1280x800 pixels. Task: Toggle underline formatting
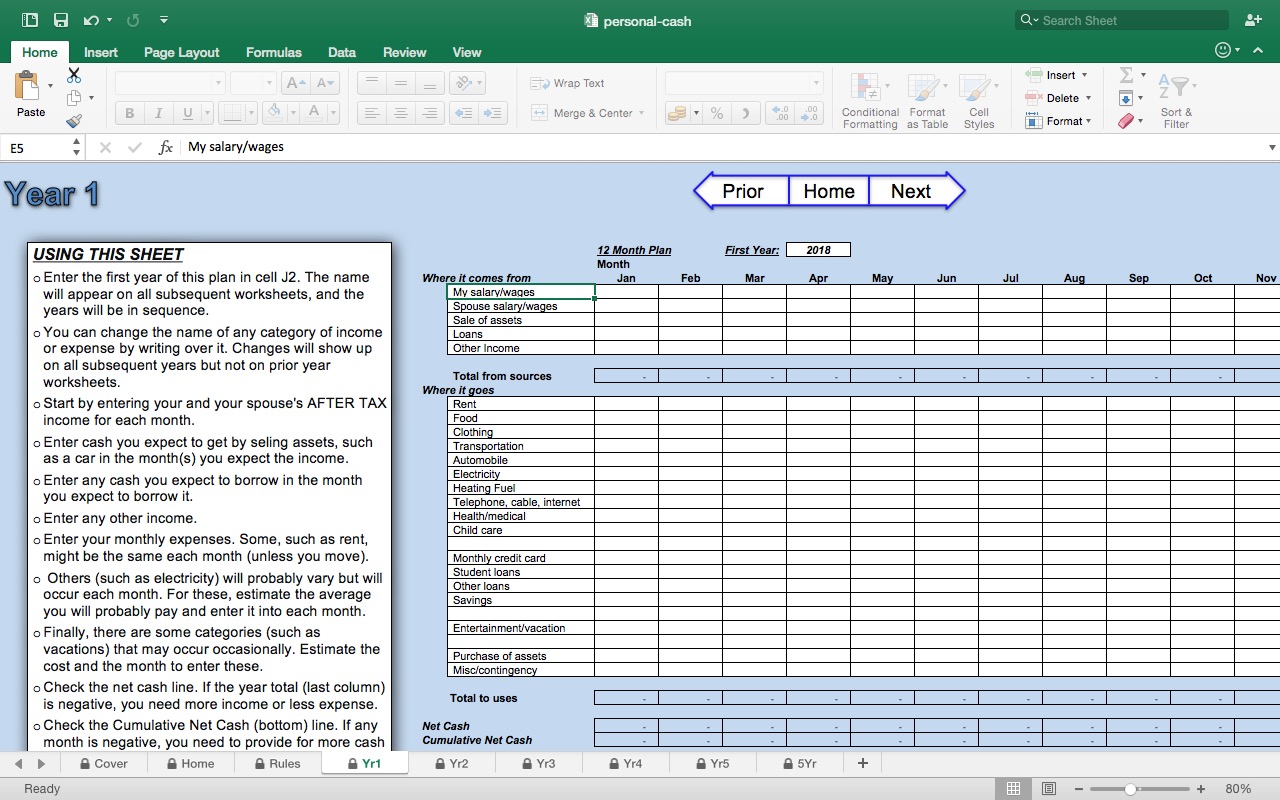pos(188,112)
